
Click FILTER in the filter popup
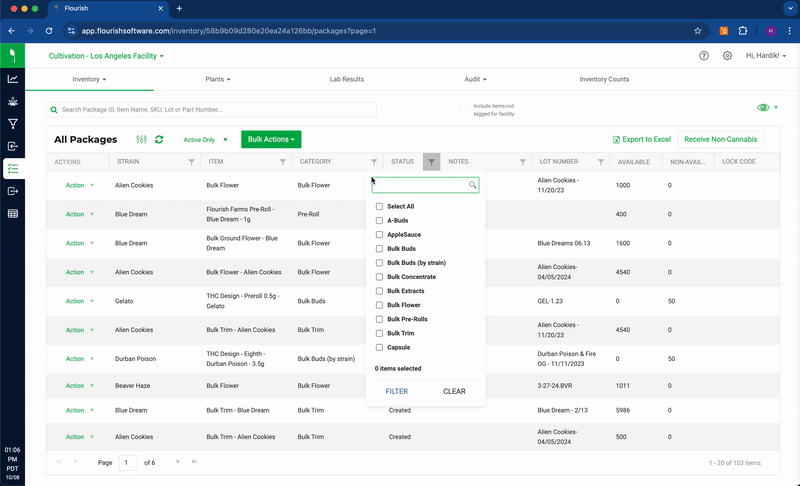pyautogui.click(x=396, y=391)
